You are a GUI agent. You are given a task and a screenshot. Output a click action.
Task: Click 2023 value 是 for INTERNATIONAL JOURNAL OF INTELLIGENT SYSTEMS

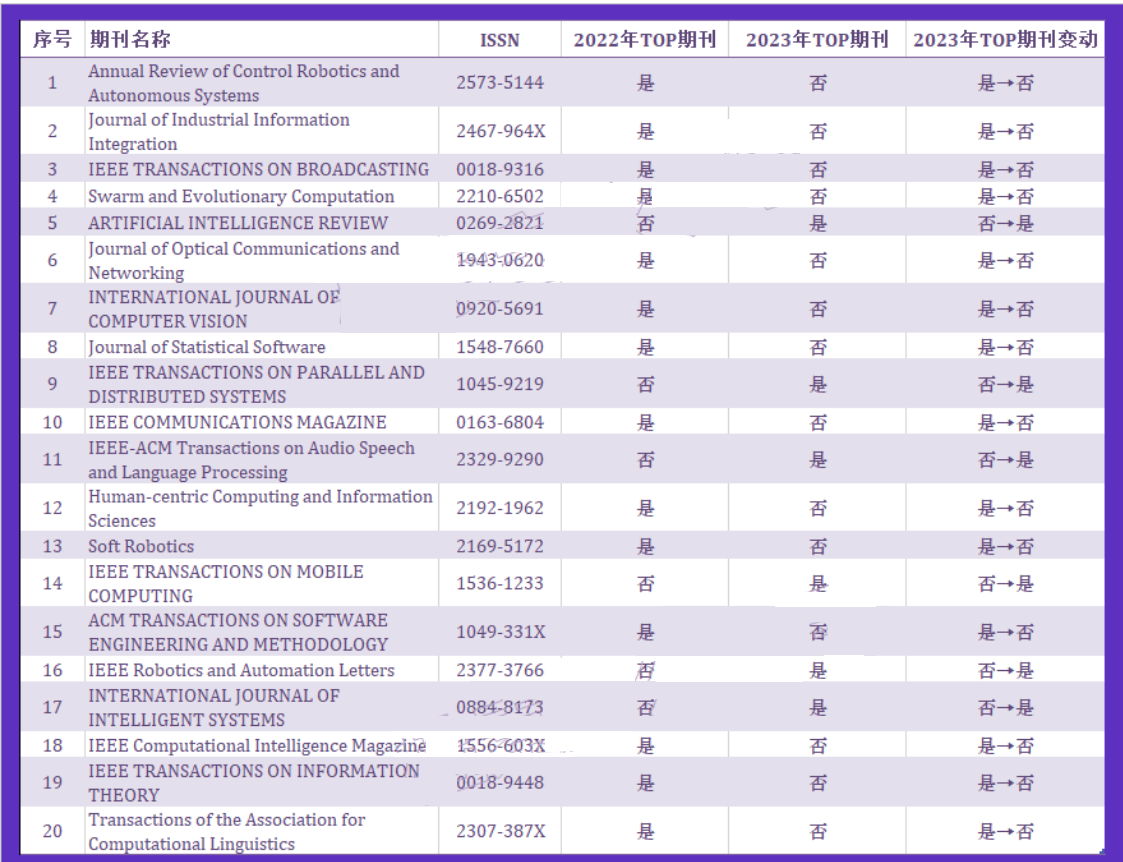[x=817, y=707]
